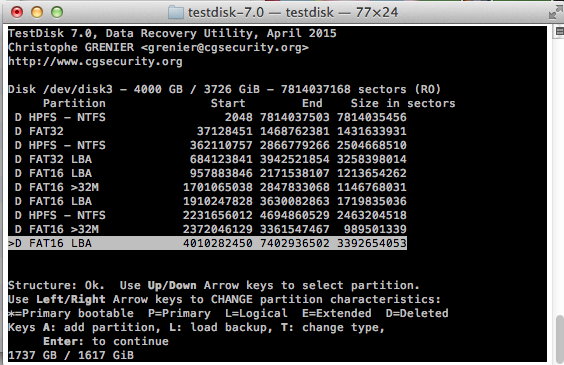Image resolution: width=564 pixels, height=365 pixels.
Task: Select FAT16 LBA partition starting at 1910247828
Action: coord(210,201)
